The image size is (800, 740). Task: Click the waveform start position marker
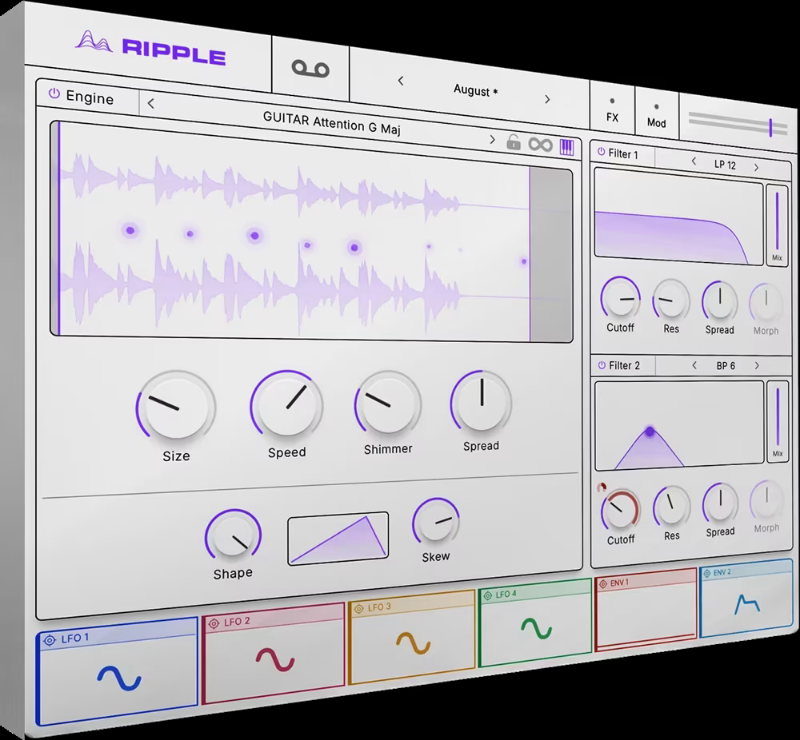click(x=59, y=228)
